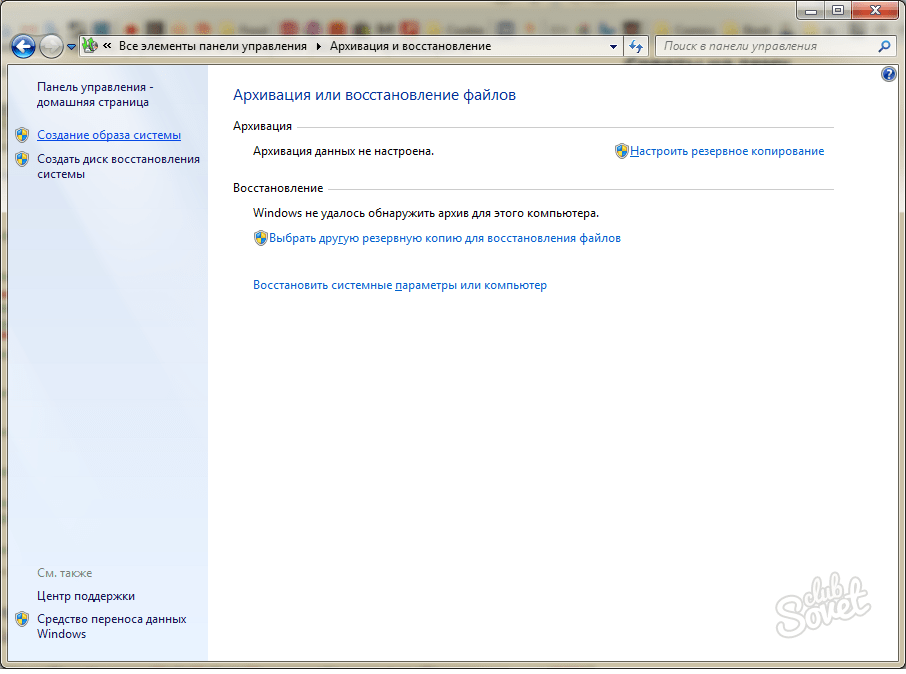
Task: Open Help via the question mark icon
Action: tap(889, 74)
